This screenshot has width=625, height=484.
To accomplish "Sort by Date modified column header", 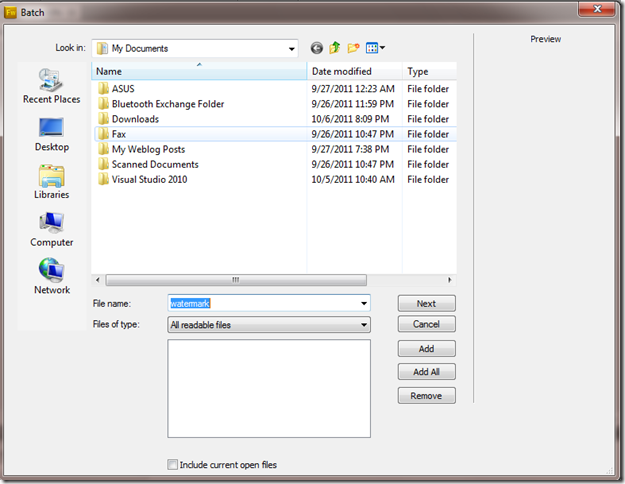I will pyautogui.click(x=354, y=71).
